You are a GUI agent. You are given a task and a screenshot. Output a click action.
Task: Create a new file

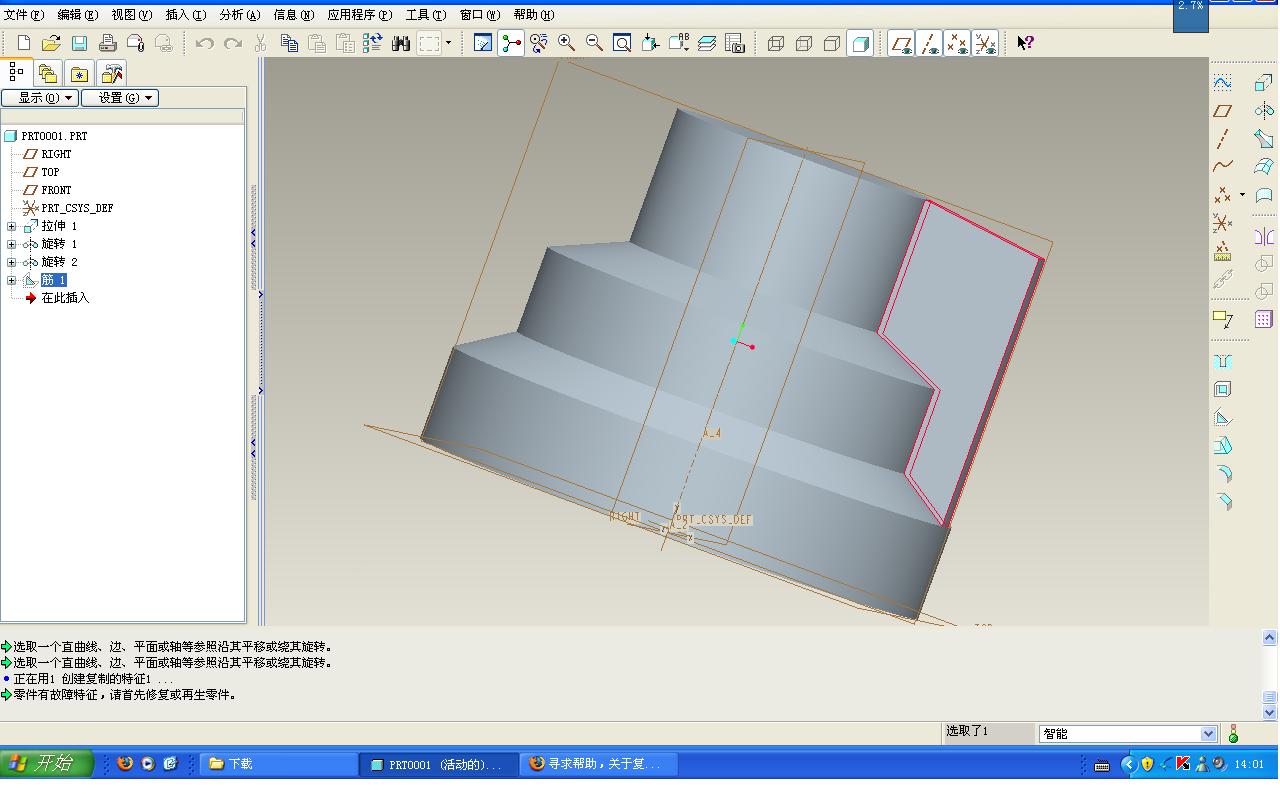click(23, 43)
